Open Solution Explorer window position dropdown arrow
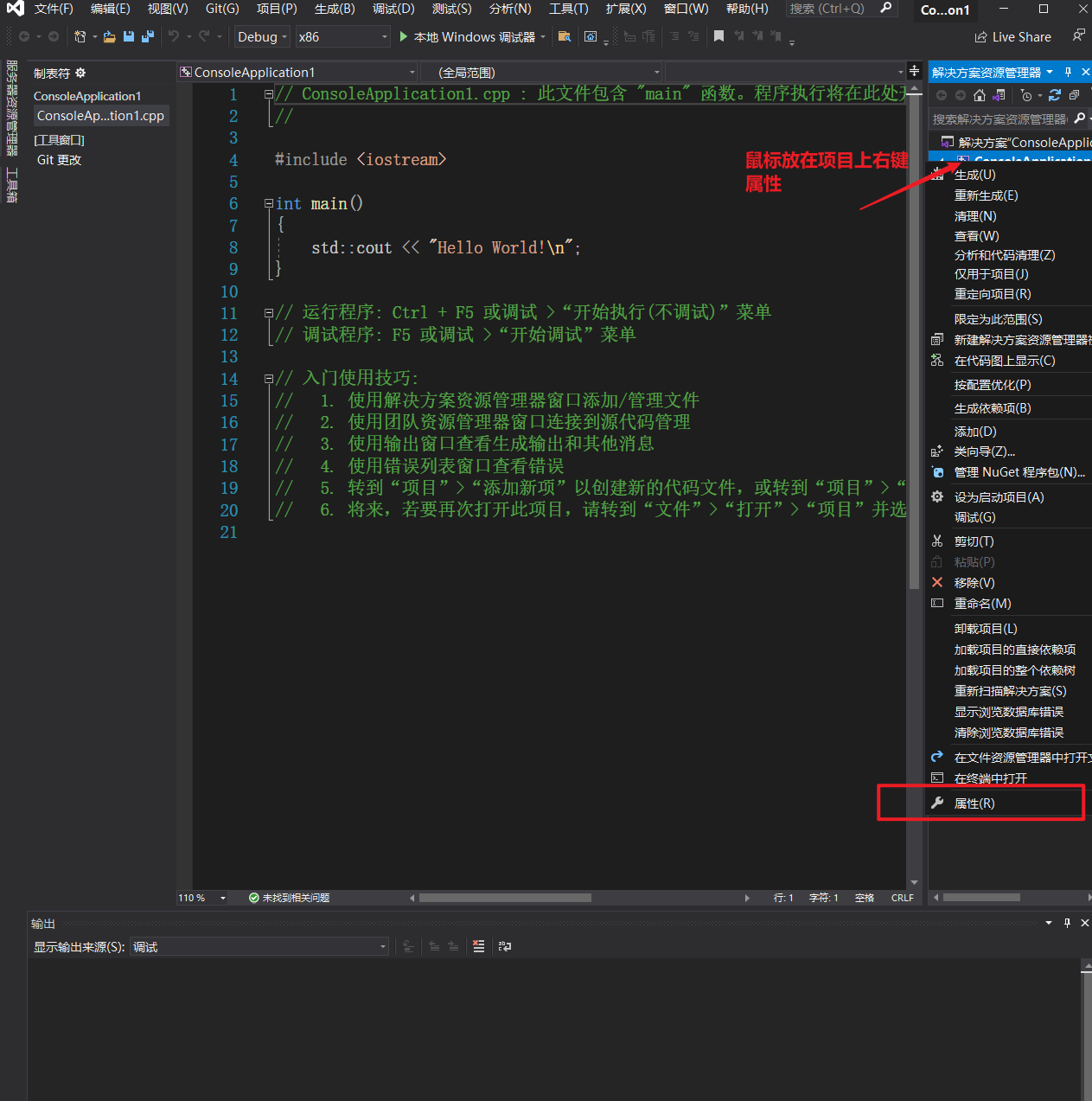 1050,72
